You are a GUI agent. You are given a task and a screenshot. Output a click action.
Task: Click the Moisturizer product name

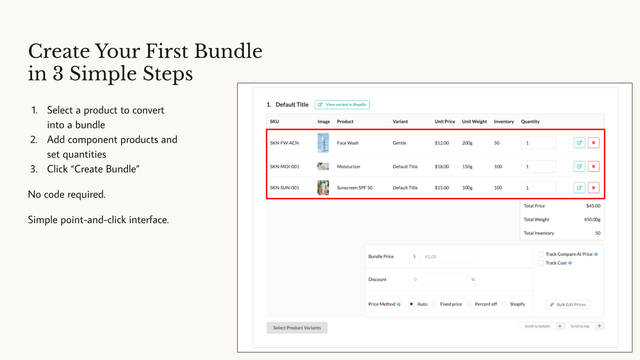[349, 167]
